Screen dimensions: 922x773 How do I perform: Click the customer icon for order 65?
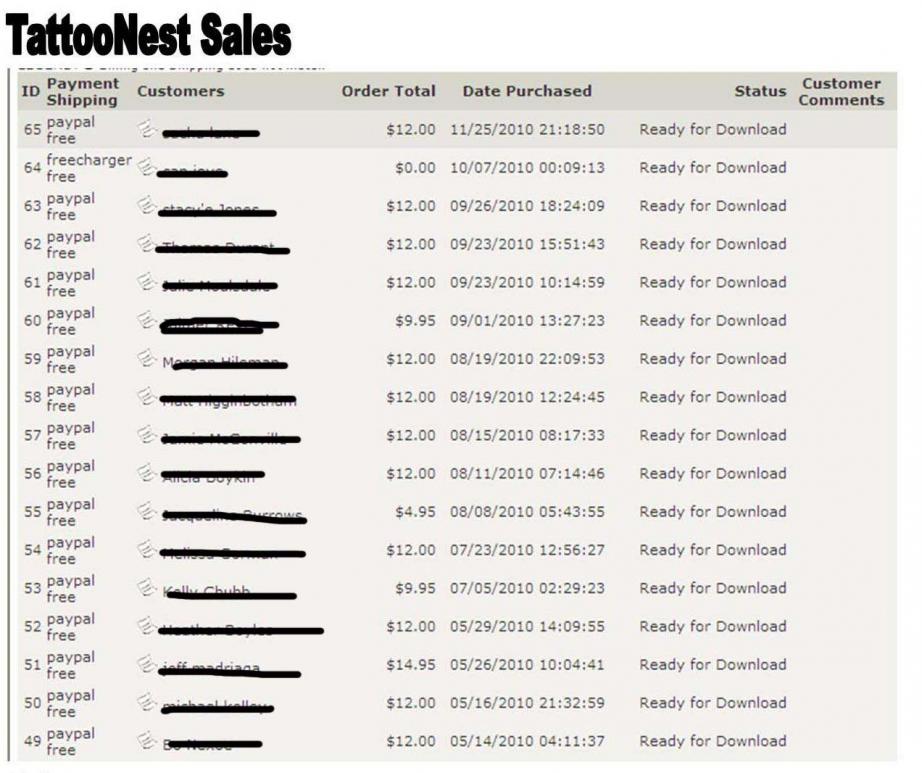click(x=147, y=127)
